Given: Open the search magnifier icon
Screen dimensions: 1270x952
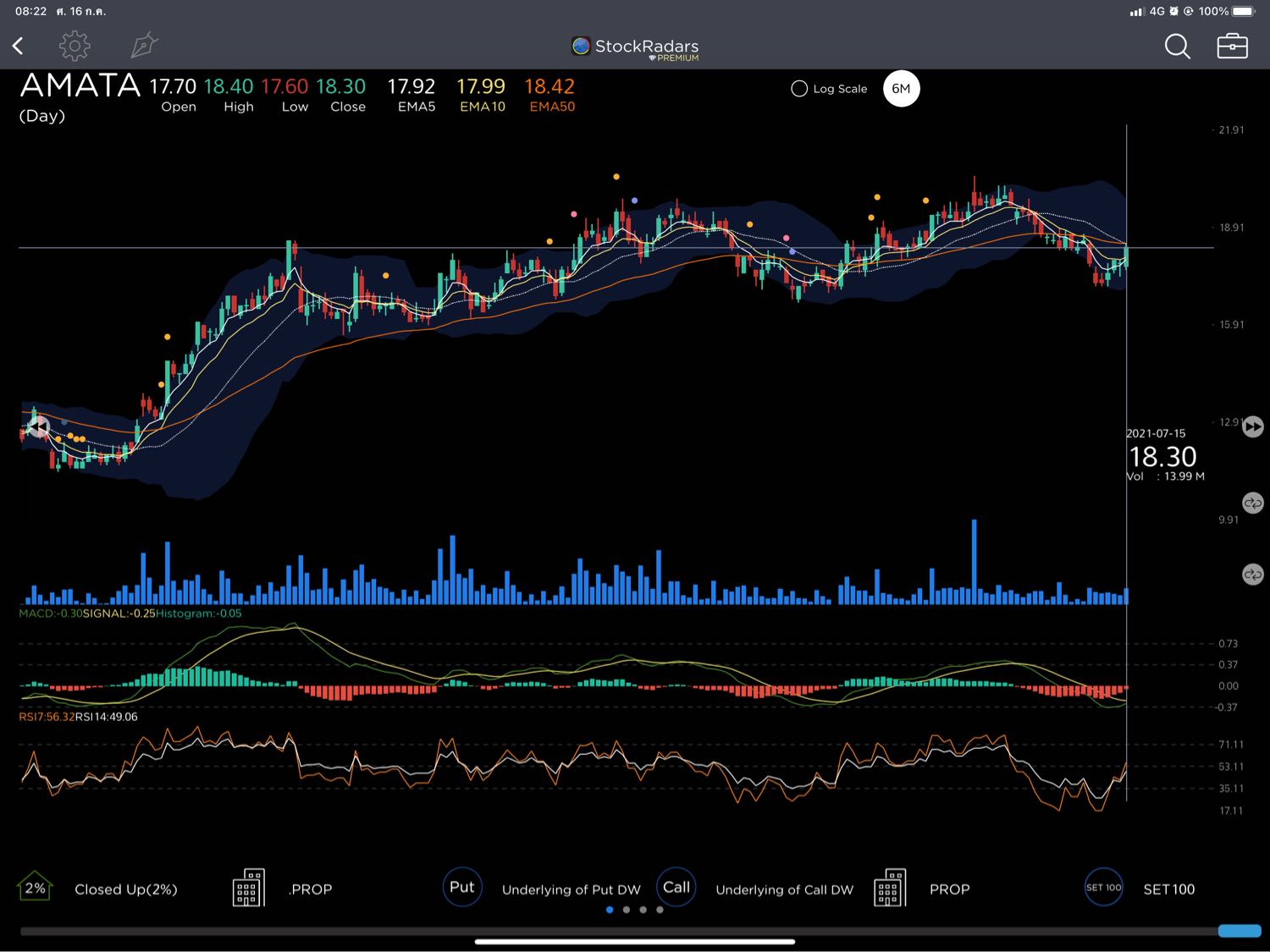Looking at the screenshot, I should (1177, 47).
